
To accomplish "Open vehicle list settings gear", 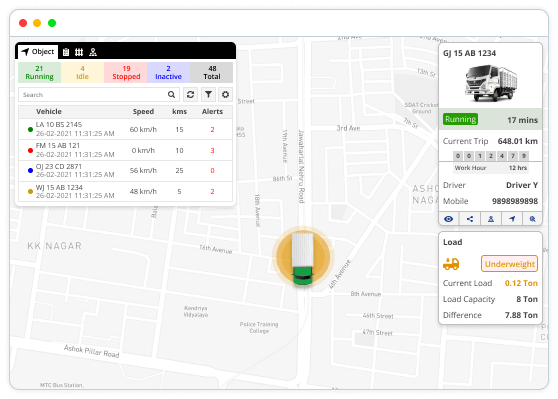I will click(x=225, y=95).
